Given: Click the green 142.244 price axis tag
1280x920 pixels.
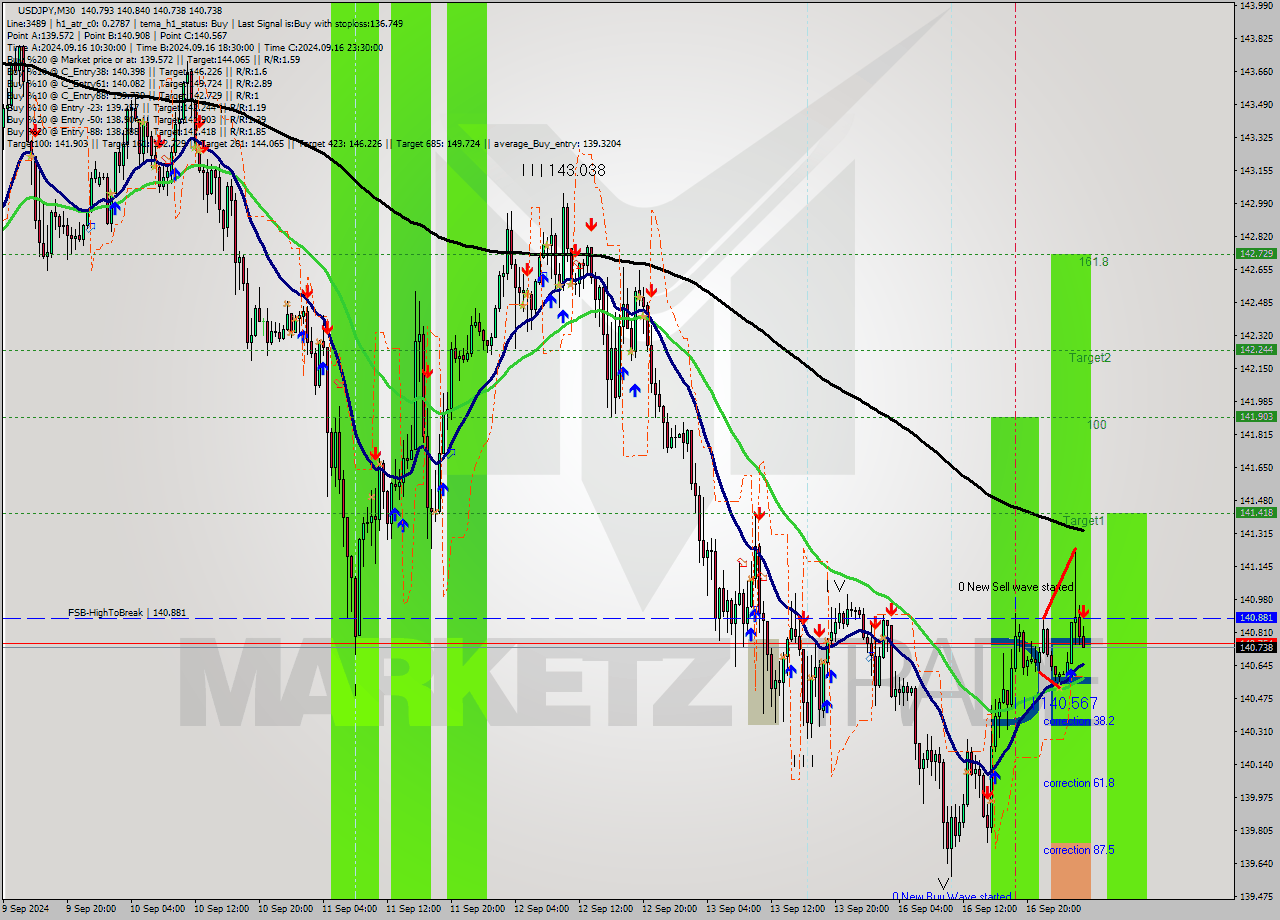Looking at the screenshot, I should pyautogui.click(x=1256, y=350).
